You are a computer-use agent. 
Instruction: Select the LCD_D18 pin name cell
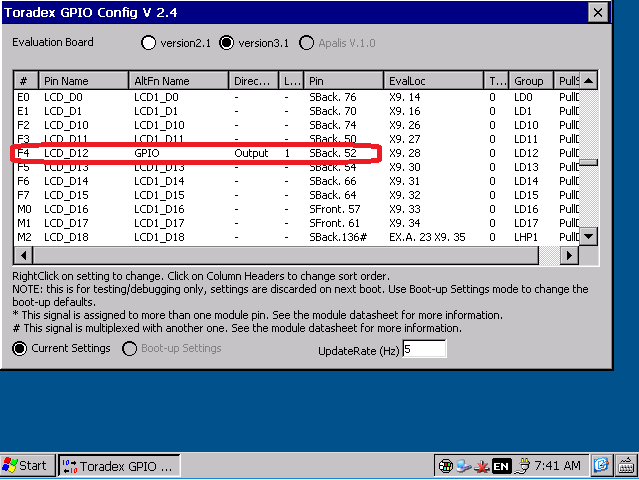coord(66,237)
